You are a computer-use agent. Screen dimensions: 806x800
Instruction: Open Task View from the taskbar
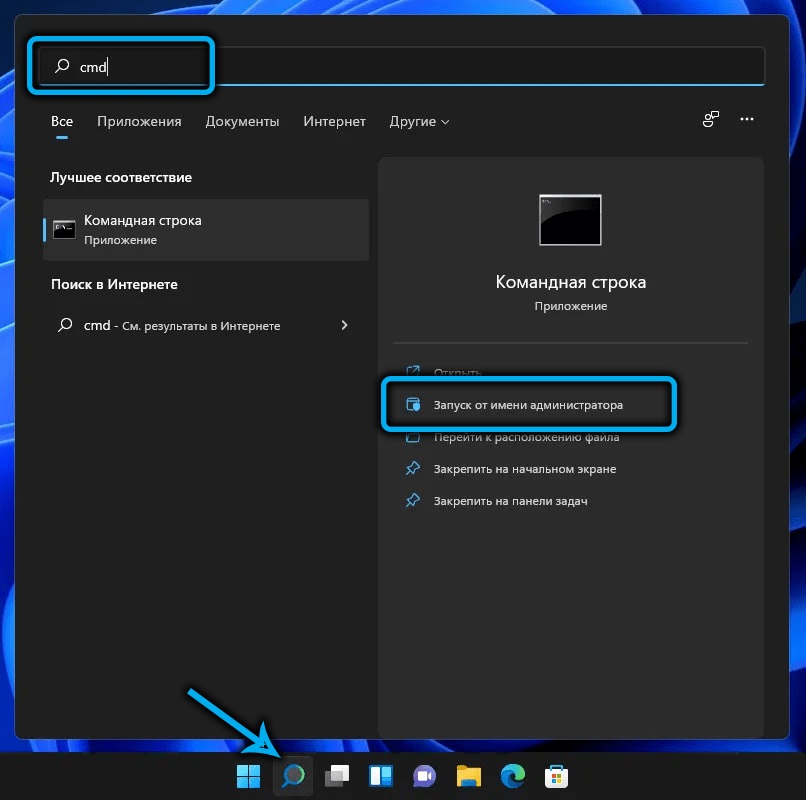point(338,776)
